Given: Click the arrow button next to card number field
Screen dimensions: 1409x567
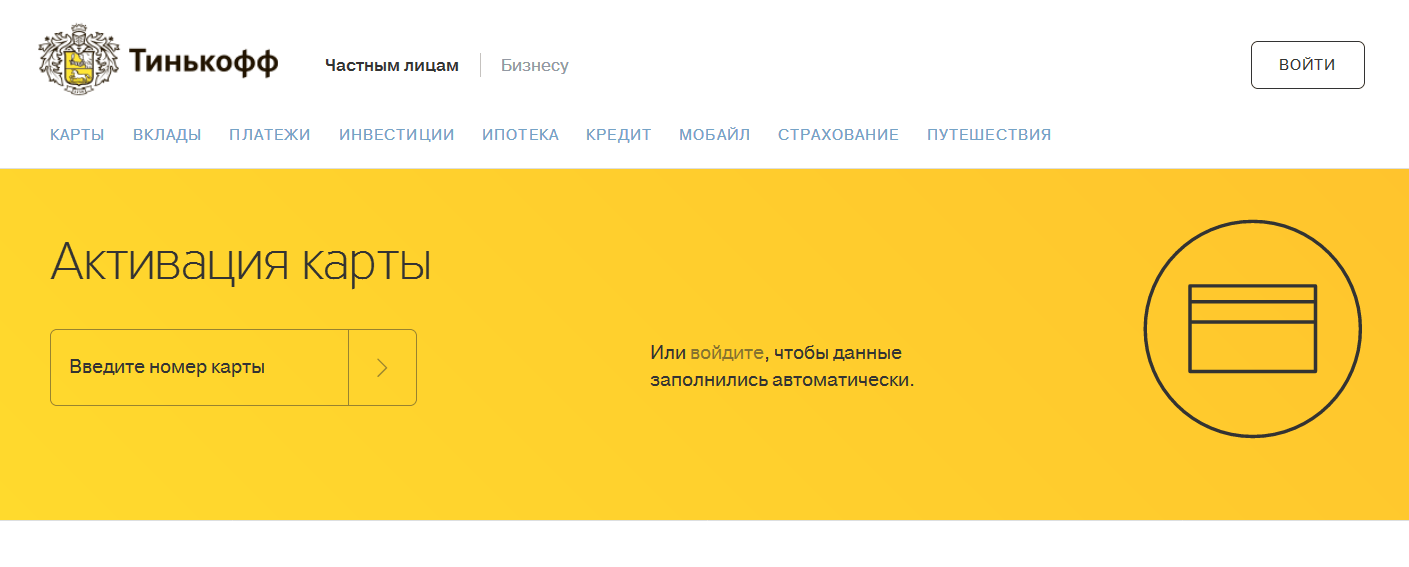Looking at the screenshot, I should [382, 367].
